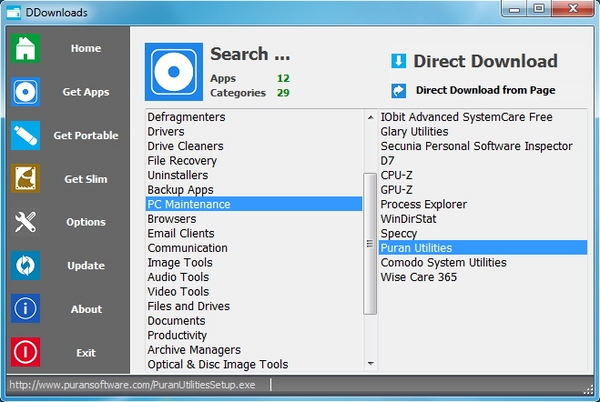Click the Update circular arrows icon
The height and width of the screenshot is (402, 600).
tap(25, 265)
